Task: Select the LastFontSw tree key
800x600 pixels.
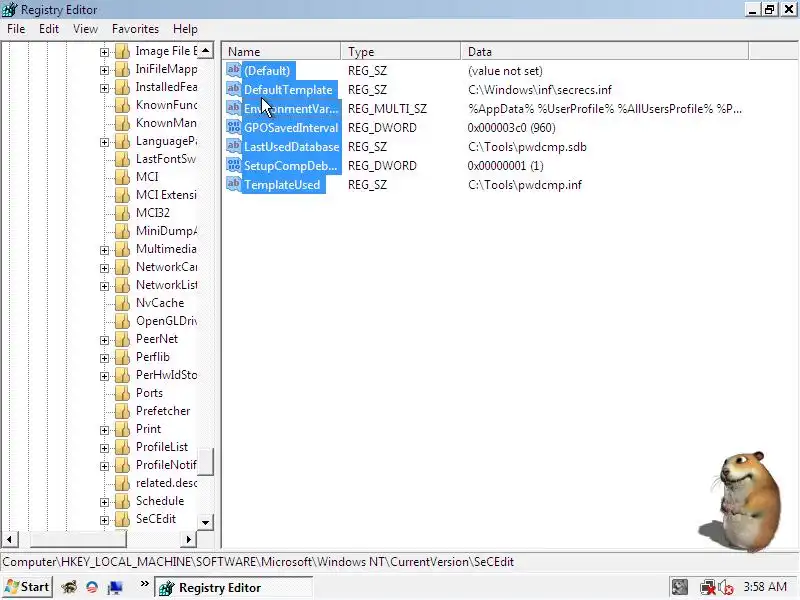Action: click(x=165, y=159)
